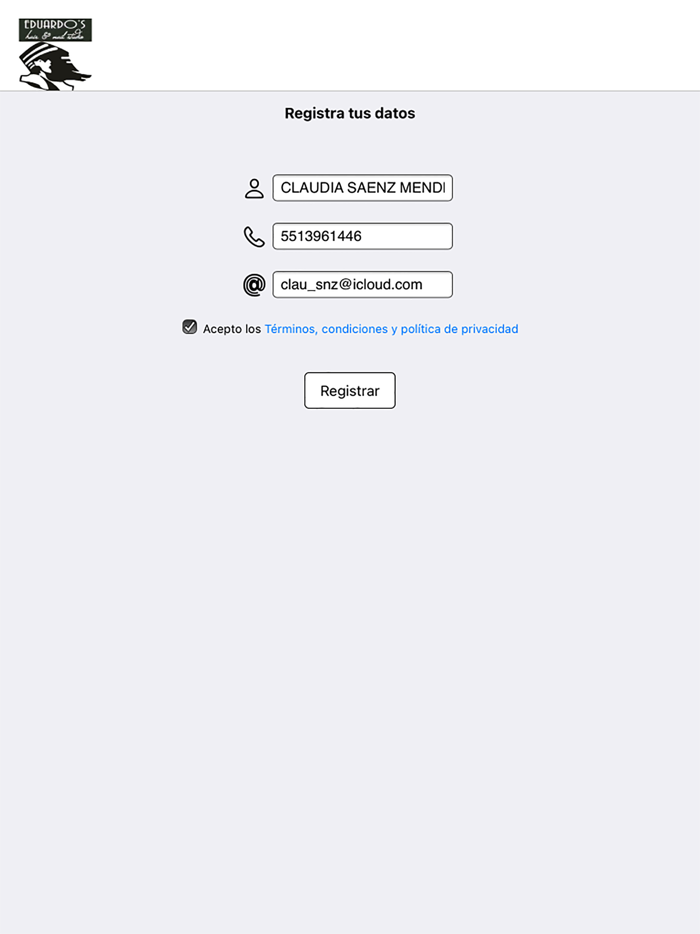This screenshot has height=934, width=700.
Task: Focus the phone field with 5513961446
Action: (363, 236)
